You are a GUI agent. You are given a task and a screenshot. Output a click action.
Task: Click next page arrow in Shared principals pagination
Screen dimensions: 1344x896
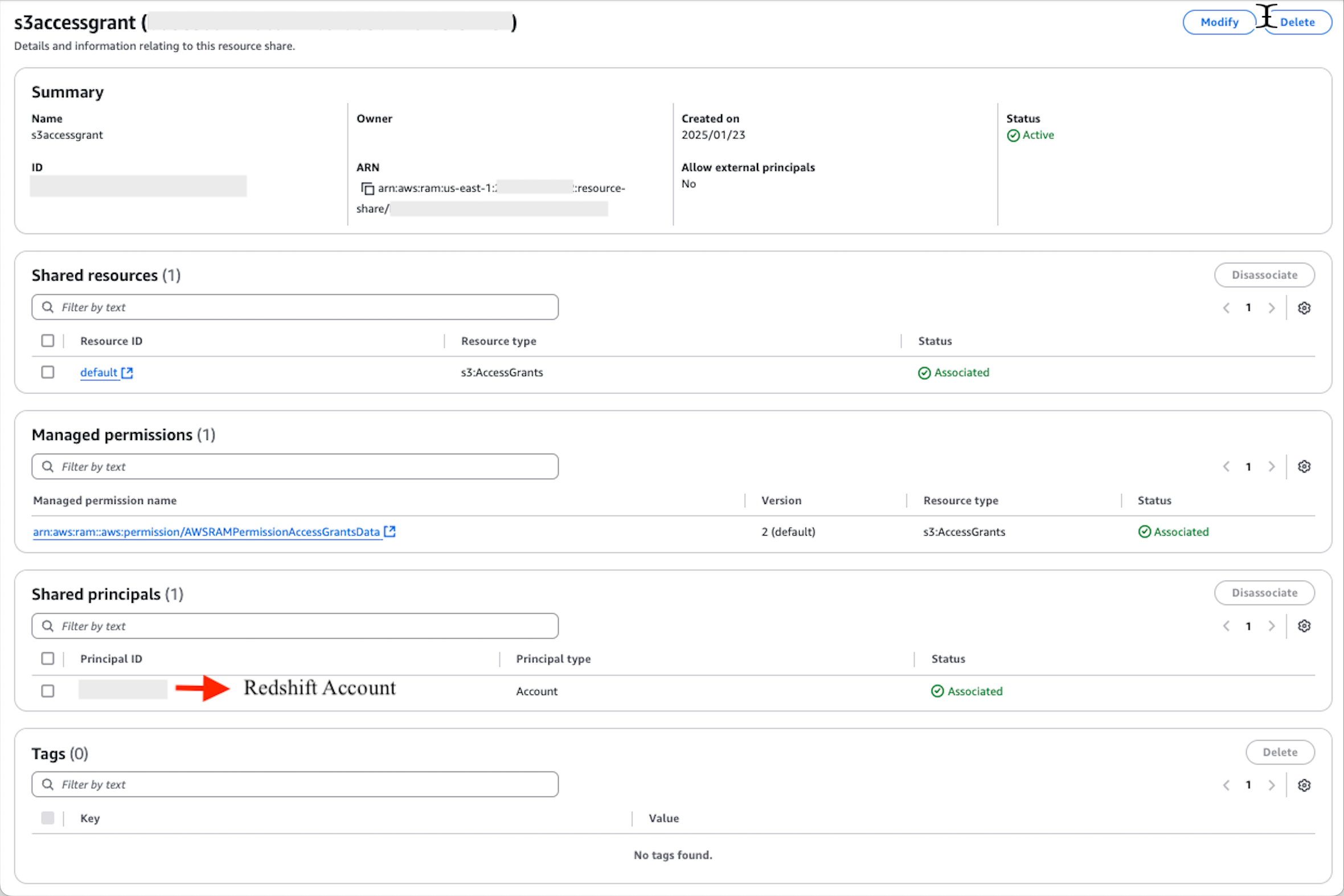[1272, 626]
